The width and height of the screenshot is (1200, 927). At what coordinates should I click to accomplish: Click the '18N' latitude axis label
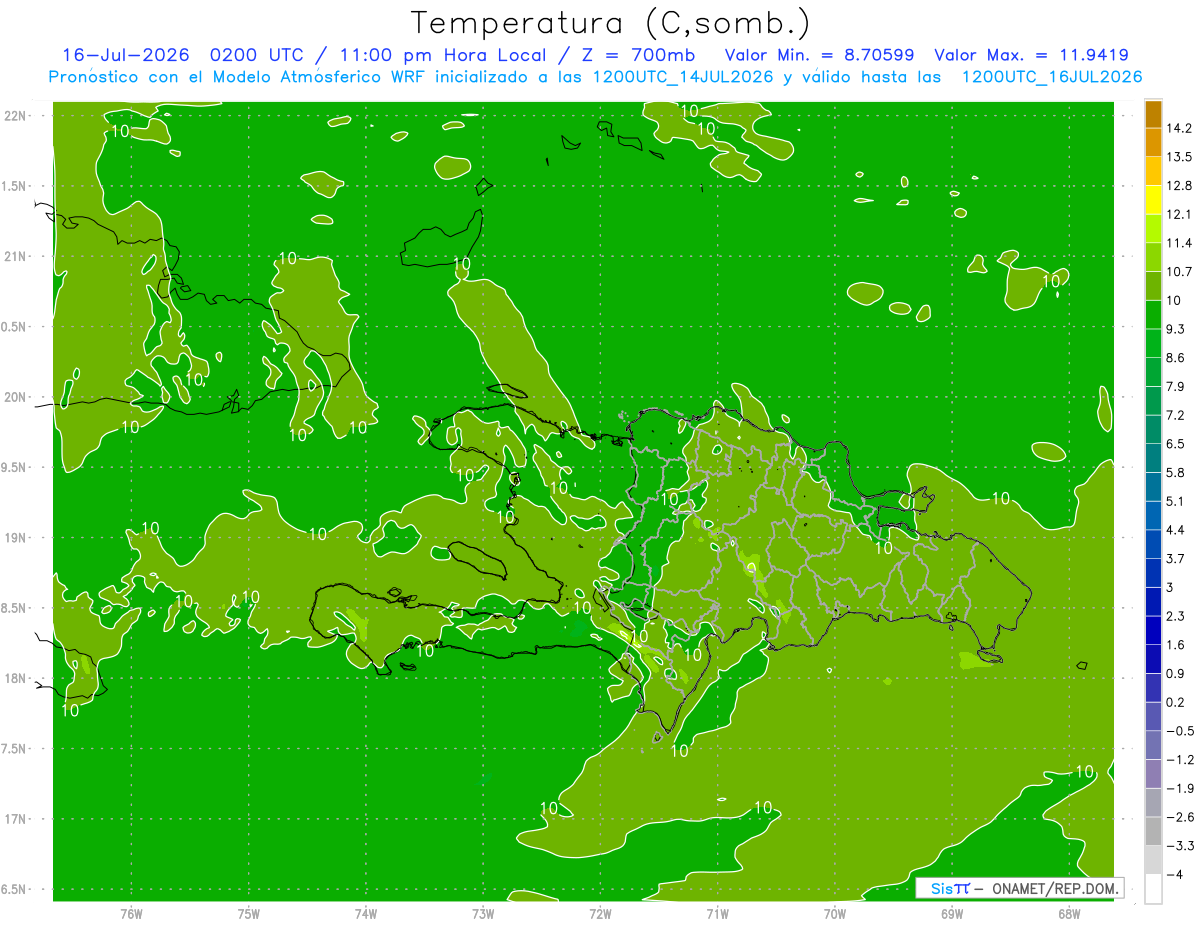[17, 678]
